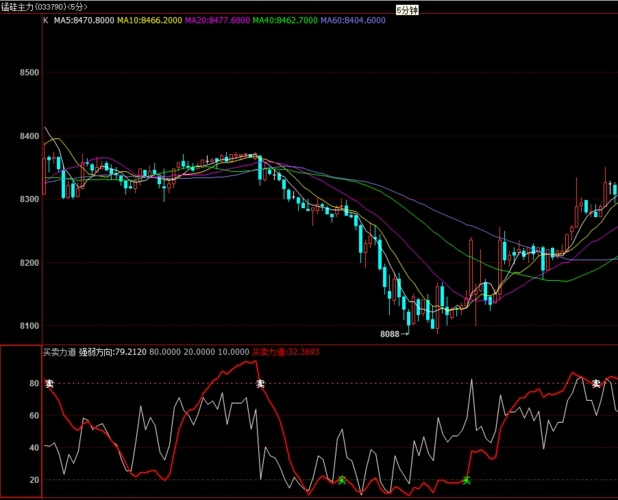Click the 8200 price axis label
Image resolution: width=618 pixels, height=500 pixels.
pyautogui.click(x=30, y=263)
